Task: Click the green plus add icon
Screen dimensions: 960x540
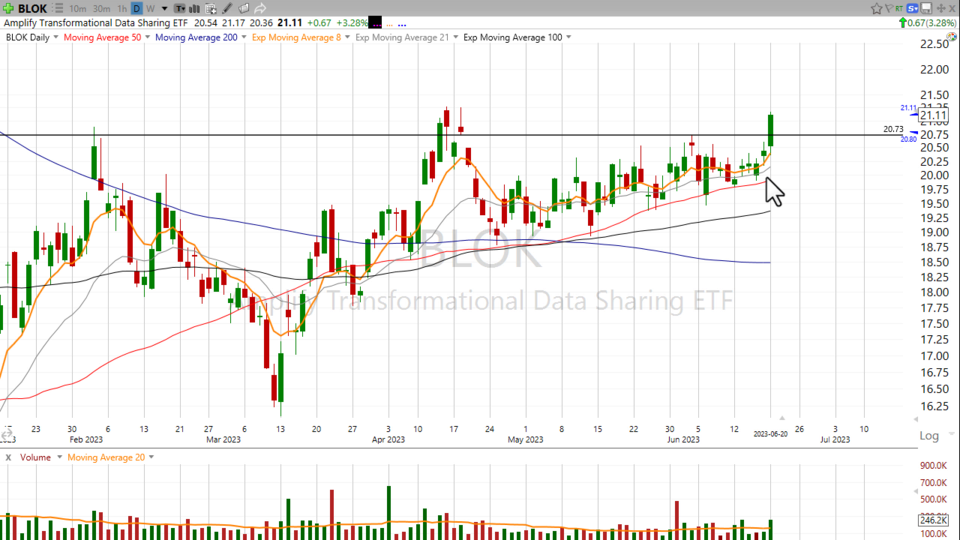Action: click(x=9, y=9)
